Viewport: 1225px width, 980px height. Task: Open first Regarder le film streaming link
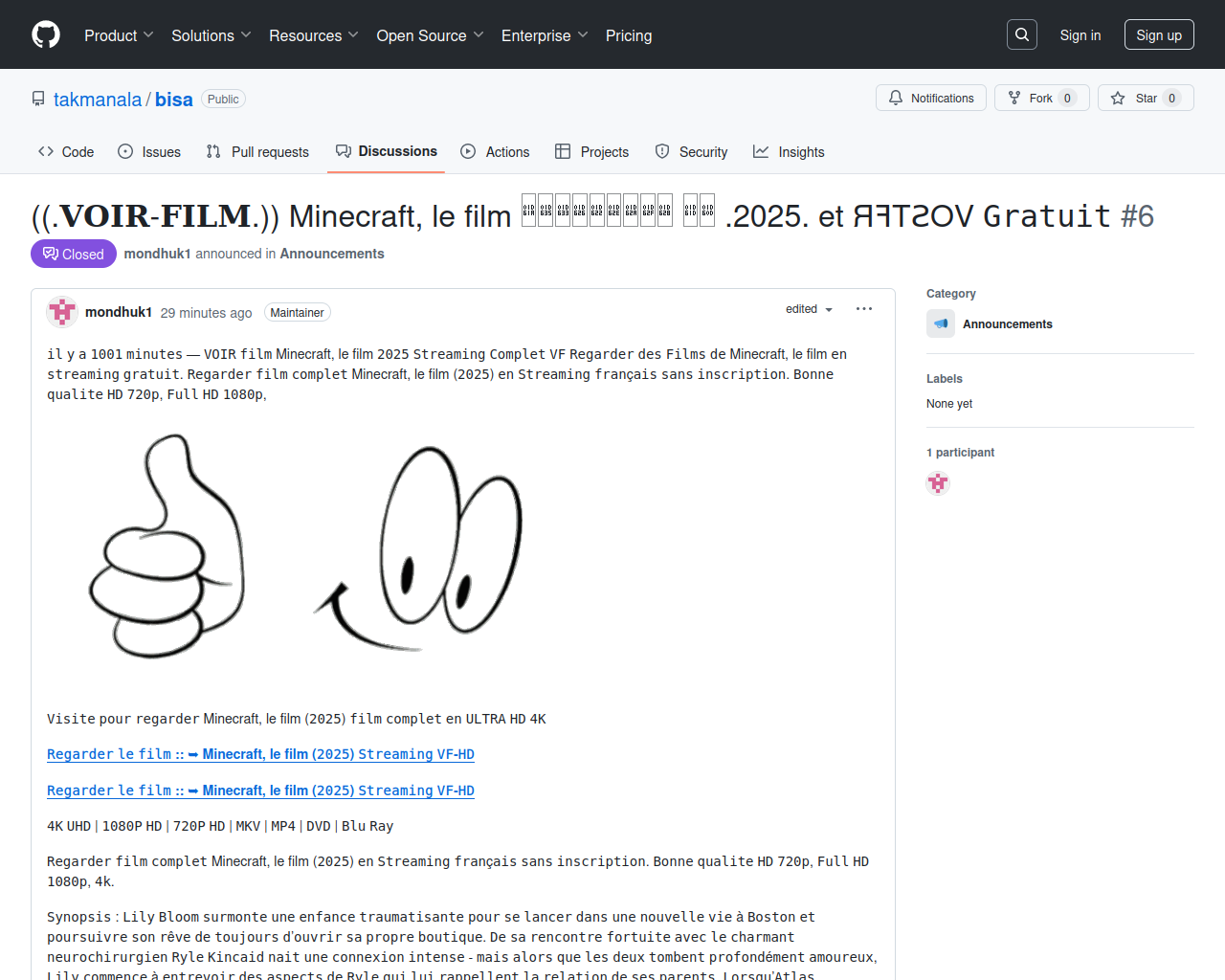coord(260,754)
